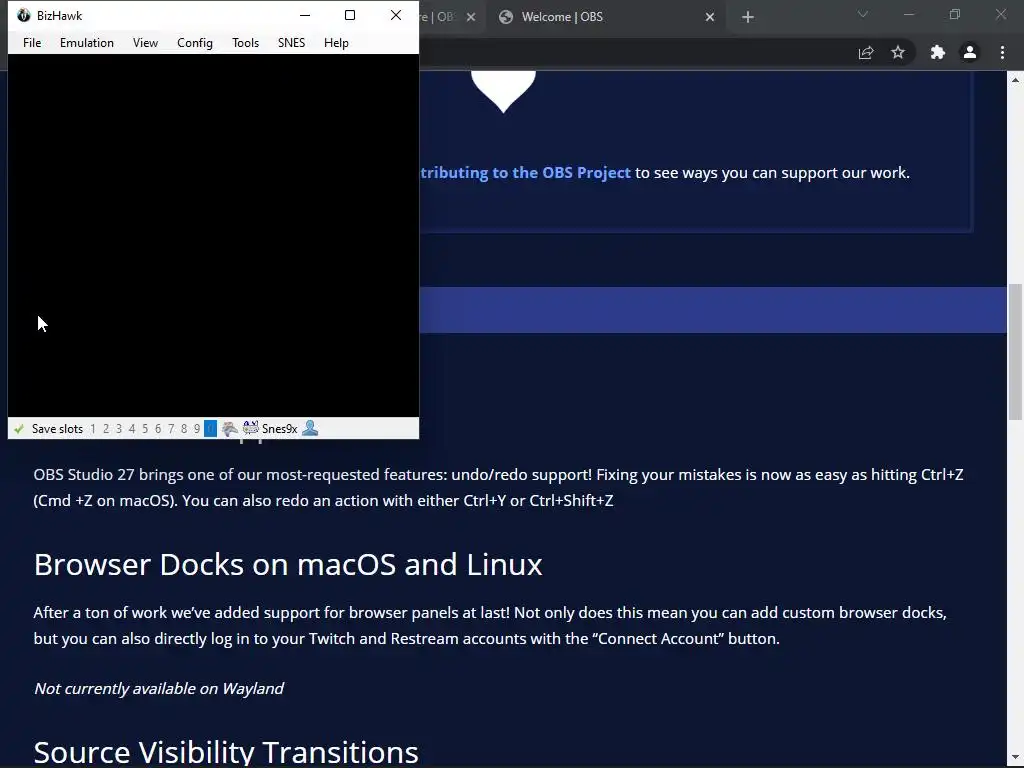Click the 'Save slots' label
Image resolution: width=1024 pixels, height=768 pixels.
(57, 429)
